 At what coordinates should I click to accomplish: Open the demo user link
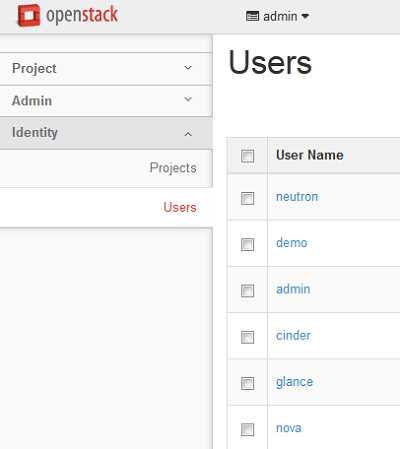click(x=292, y=243)
